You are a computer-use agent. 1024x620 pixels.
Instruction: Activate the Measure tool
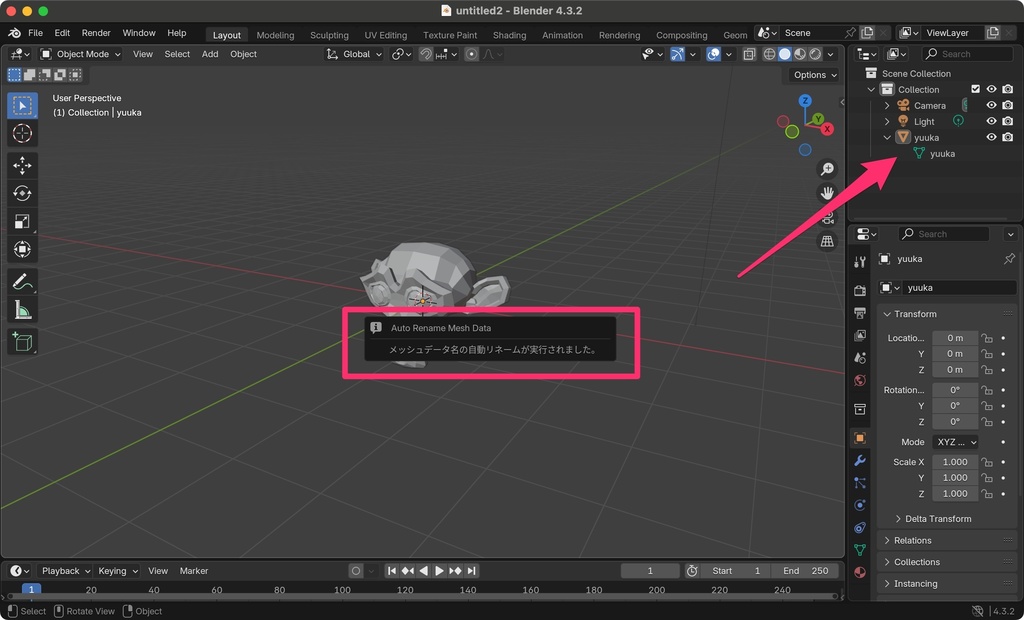click(x=22, y=311)
